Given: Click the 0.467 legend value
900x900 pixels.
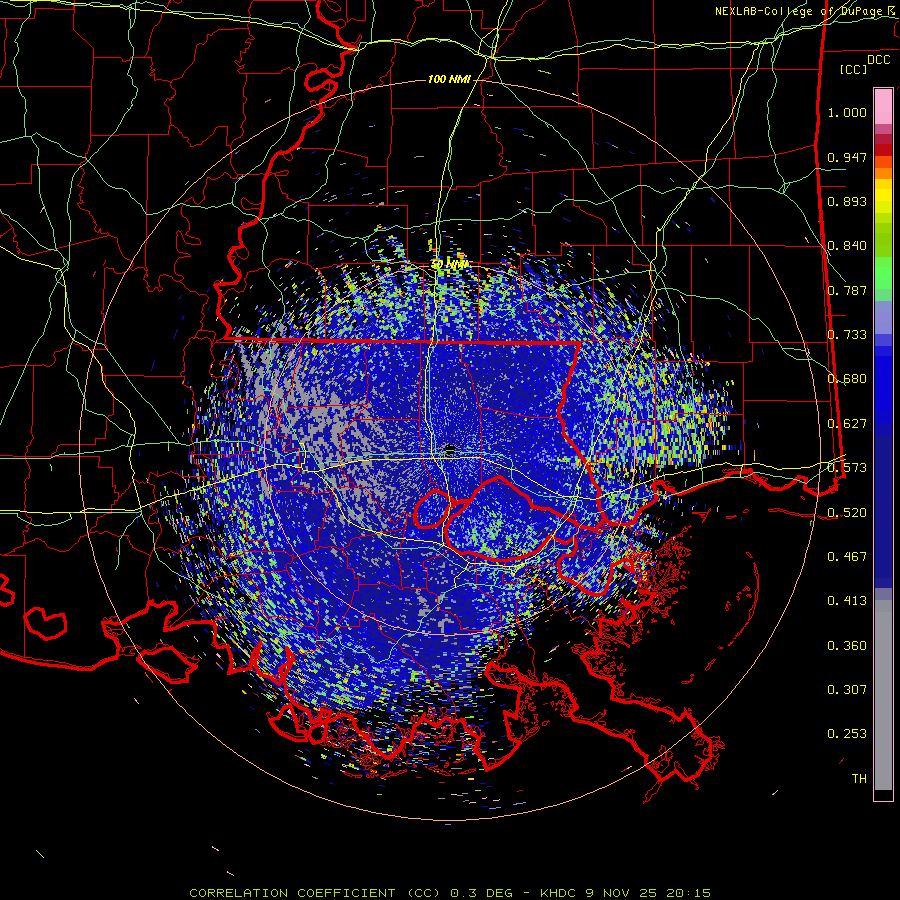Looking at the screenshot, I should pyautogui.click(x=847, y=557).
